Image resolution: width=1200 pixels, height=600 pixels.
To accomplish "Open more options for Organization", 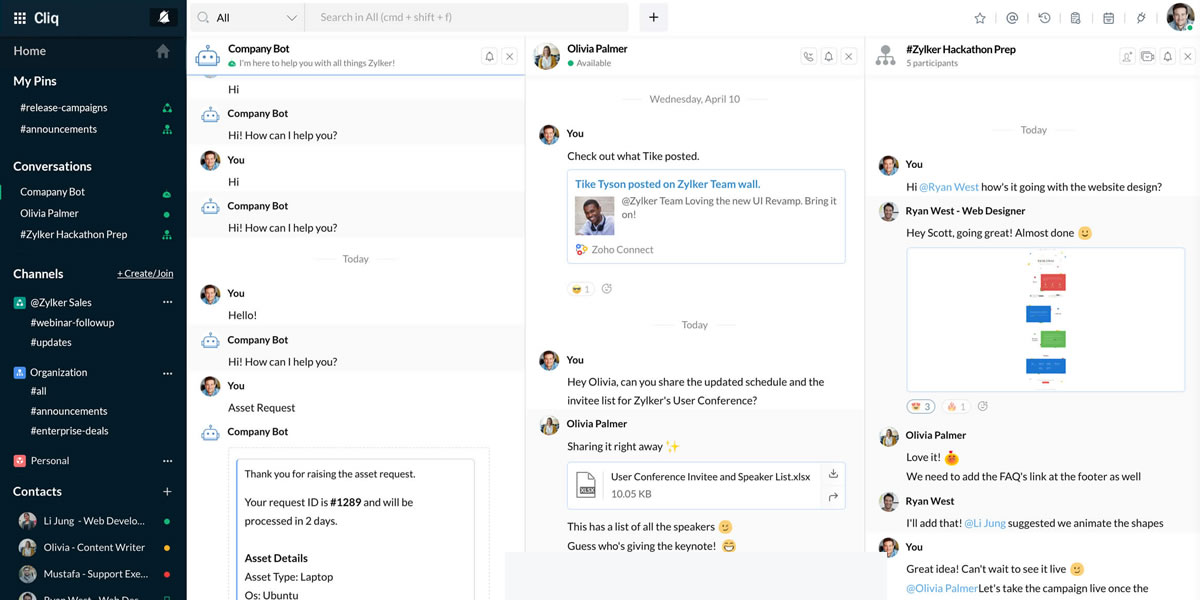I will (168, 372).
